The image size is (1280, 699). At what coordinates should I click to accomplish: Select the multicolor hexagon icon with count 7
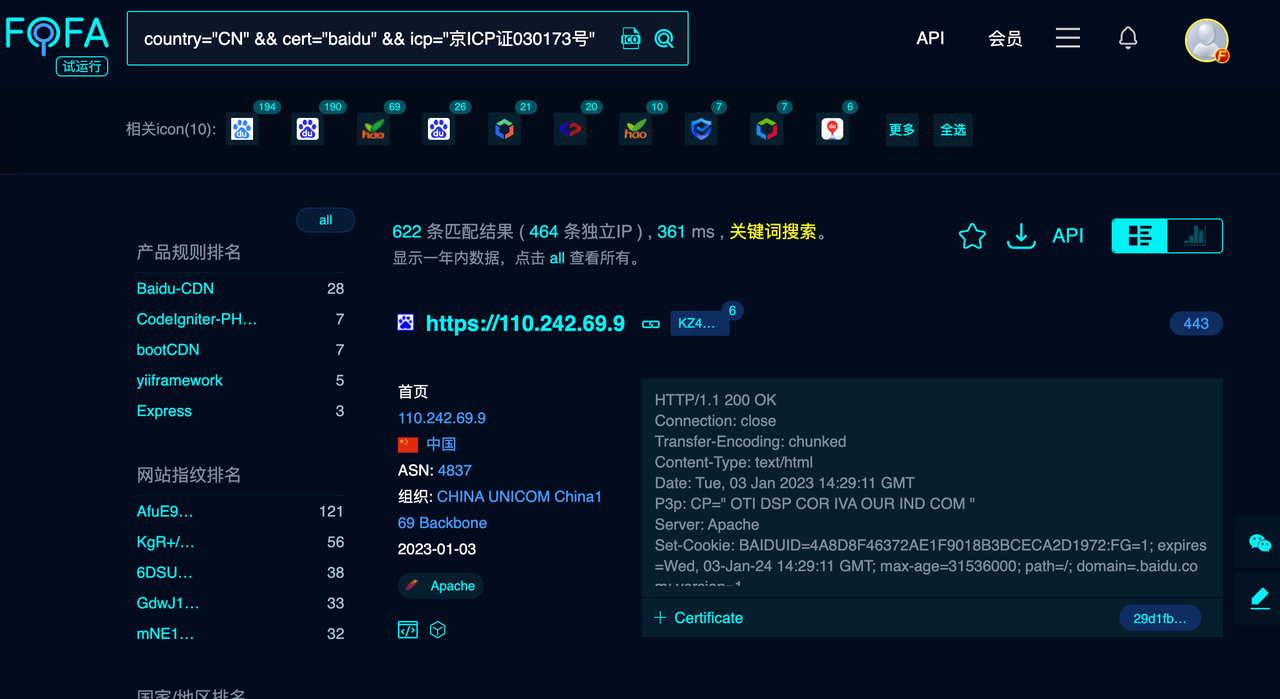pyautogui.click(x=767, y=129)
